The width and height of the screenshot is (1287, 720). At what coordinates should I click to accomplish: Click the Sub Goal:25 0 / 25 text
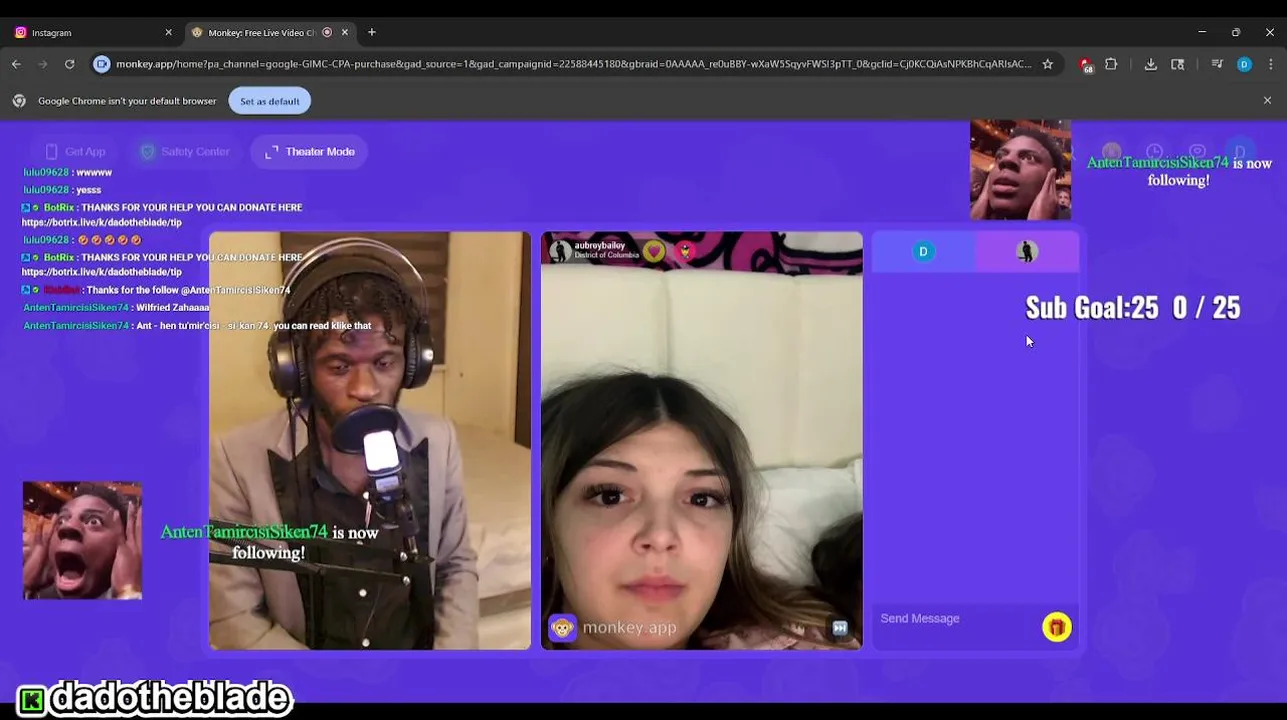pos(1133,307)
